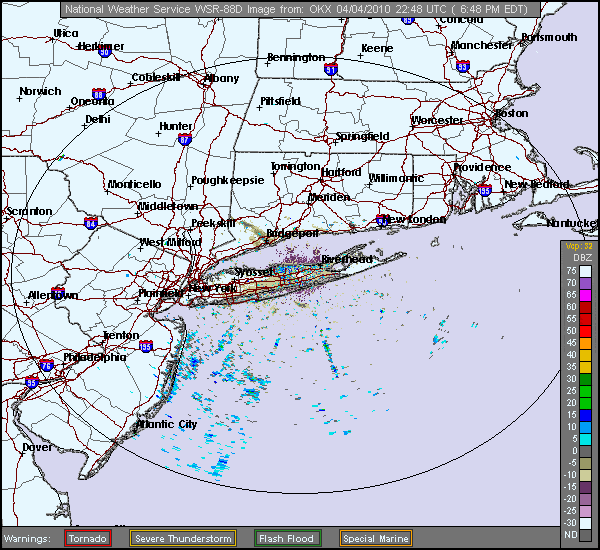The image size is (600, 550).
Task: Click the Monticello city label
Action: pyautogui.click(x=134, y=184)
